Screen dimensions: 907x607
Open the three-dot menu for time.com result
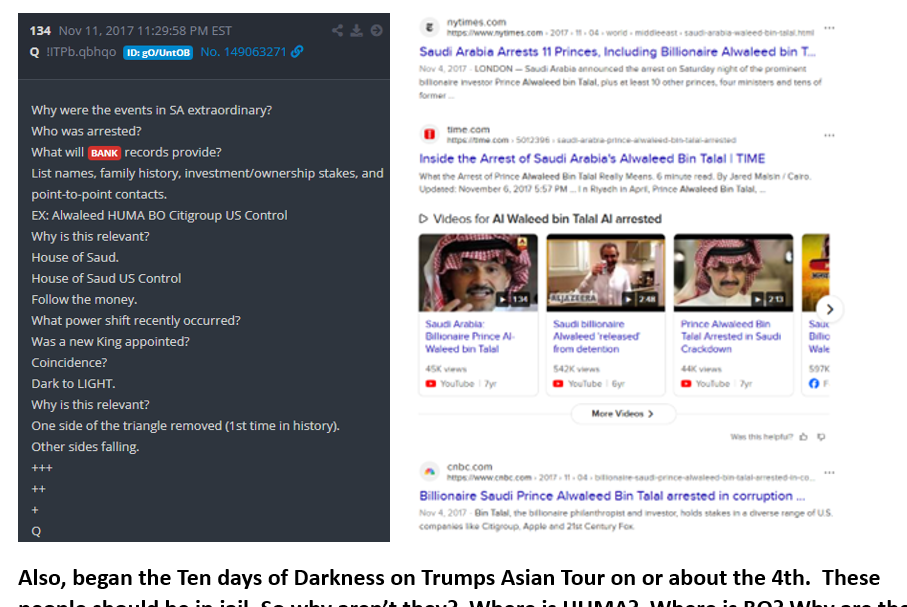click(829, 135)
